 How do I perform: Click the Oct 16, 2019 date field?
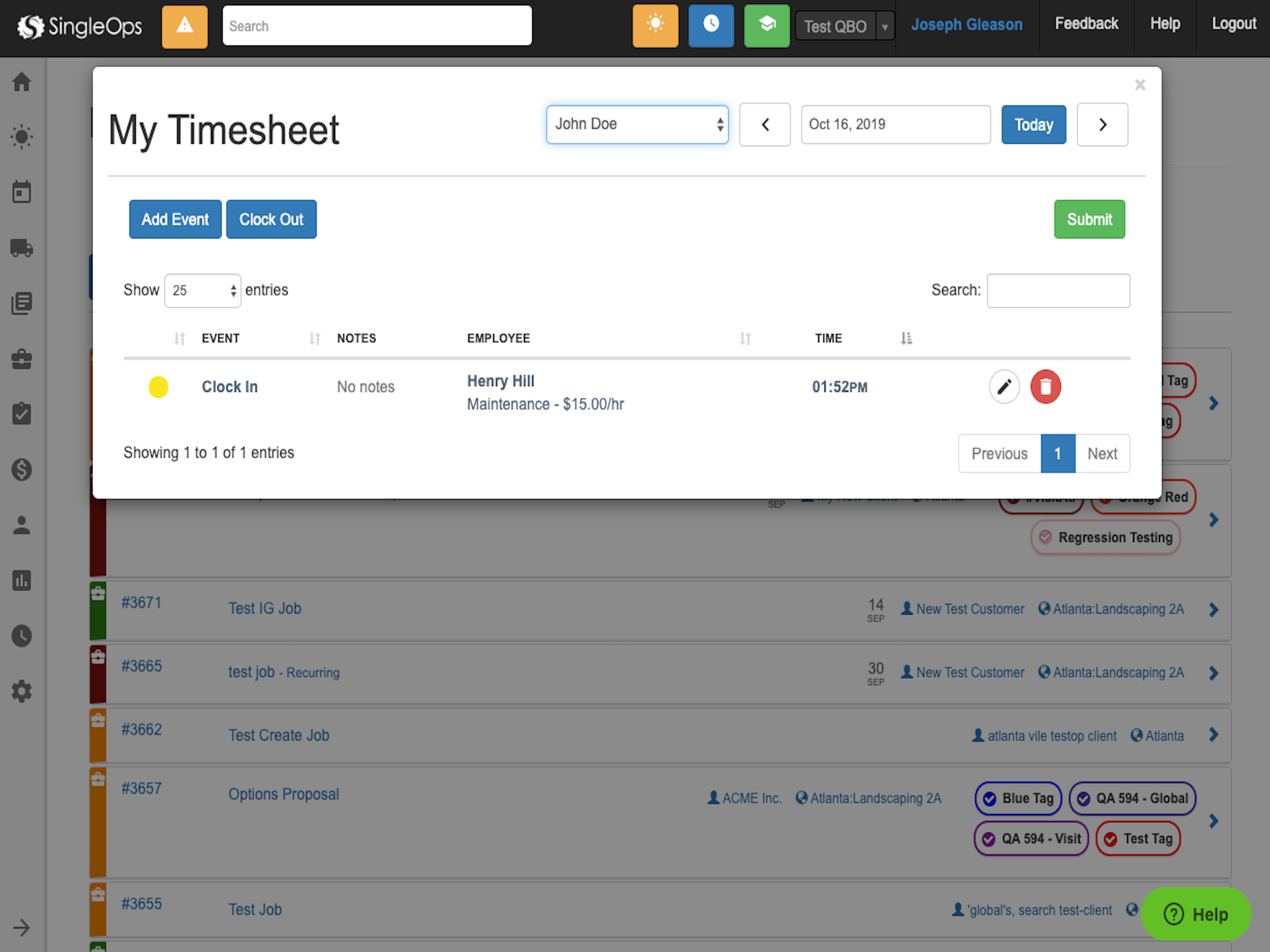point(896,125)
